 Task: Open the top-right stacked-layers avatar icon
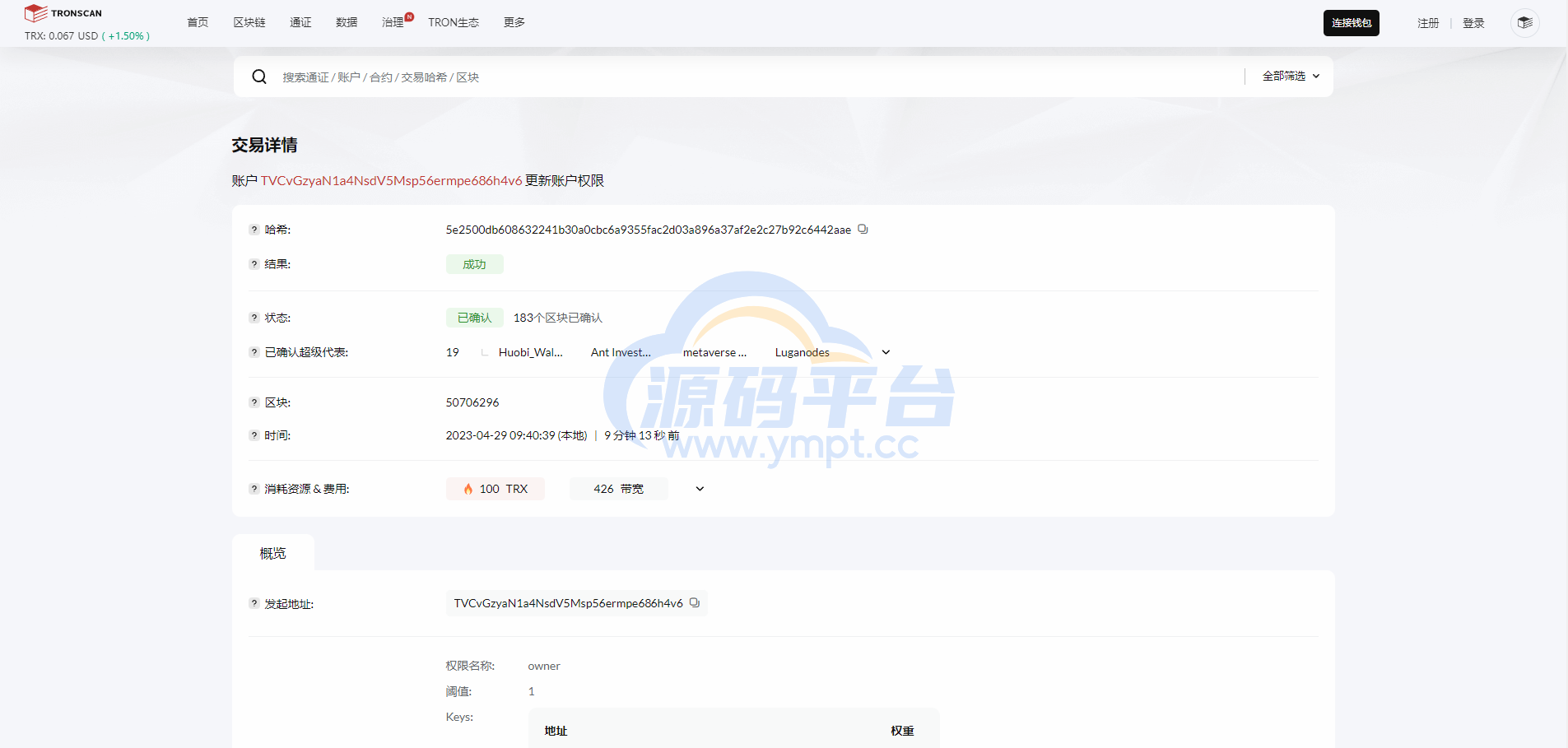click(x=1524, y=23)
